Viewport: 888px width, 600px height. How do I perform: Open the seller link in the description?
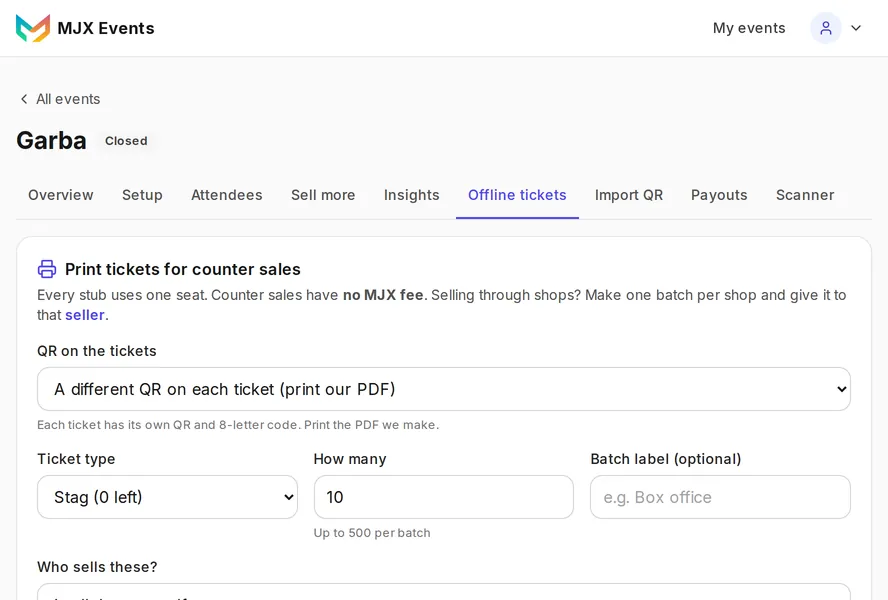(x=85, y=315)
